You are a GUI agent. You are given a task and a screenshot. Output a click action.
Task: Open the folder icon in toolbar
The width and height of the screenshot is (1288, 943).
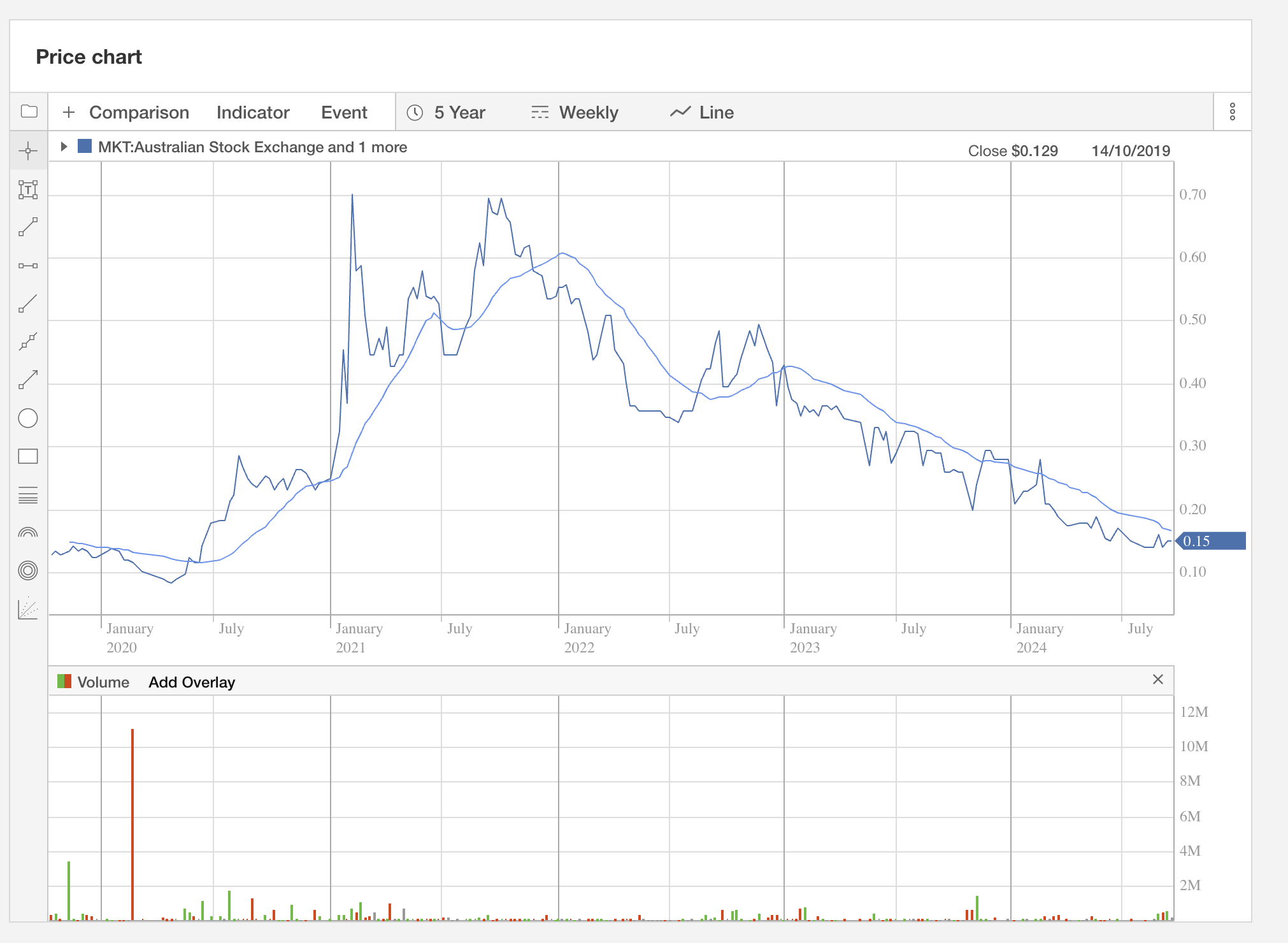pos(29,112)
